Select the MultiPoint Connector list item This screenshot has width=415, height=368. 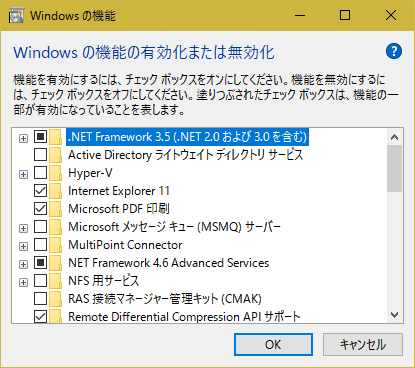click(125, 245)
